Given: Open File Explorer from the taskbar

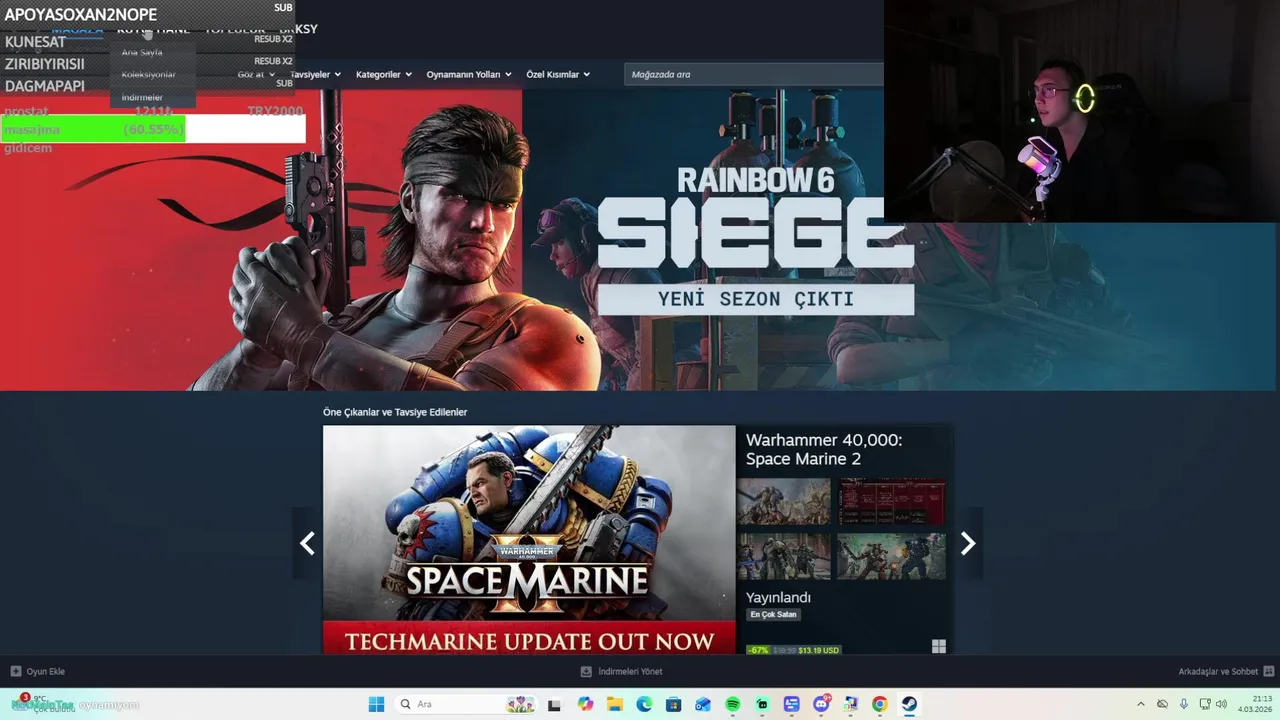Looking at the screenshot, I should 615,704.
